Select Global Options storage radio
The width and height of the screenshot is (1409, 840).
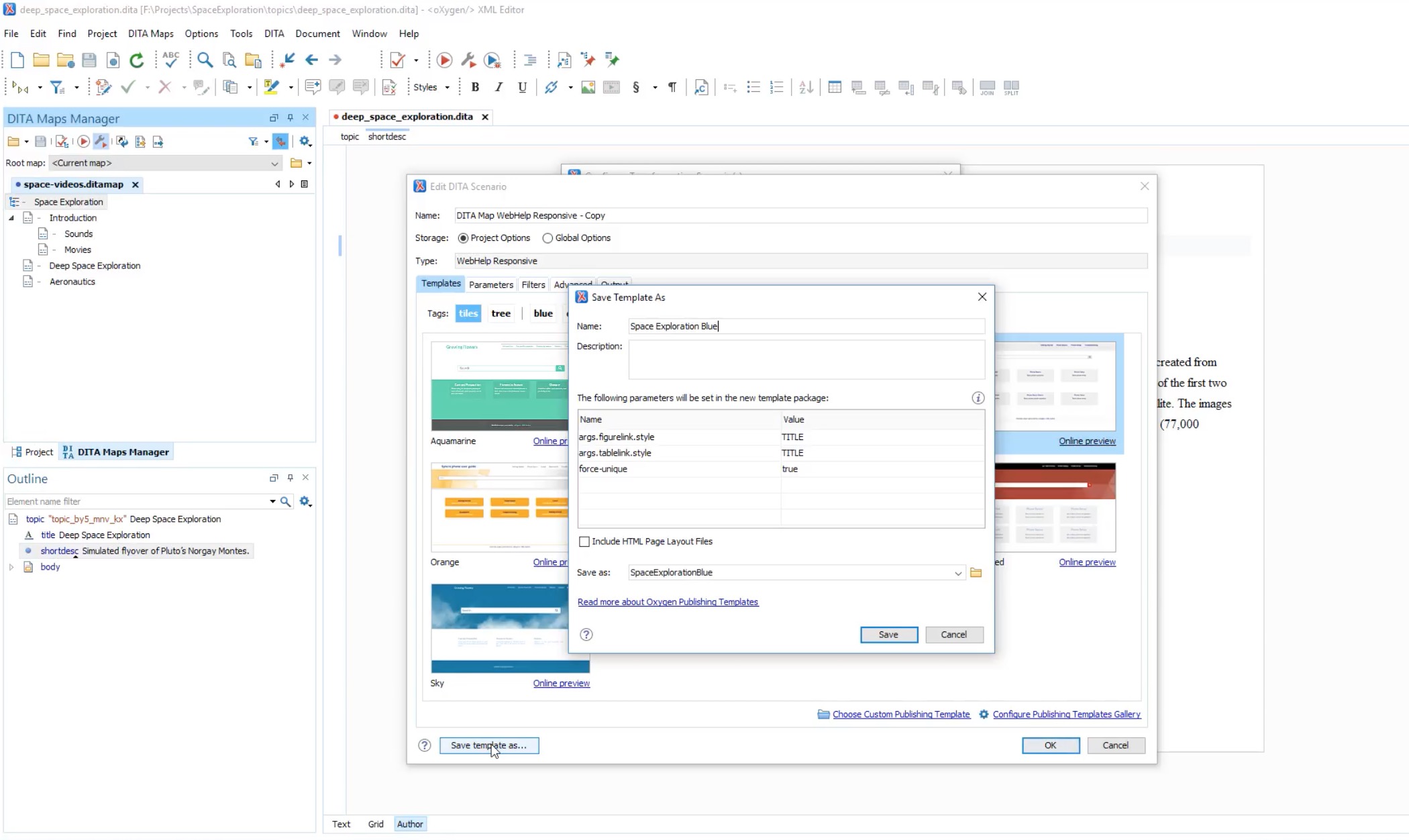(547, 238)
